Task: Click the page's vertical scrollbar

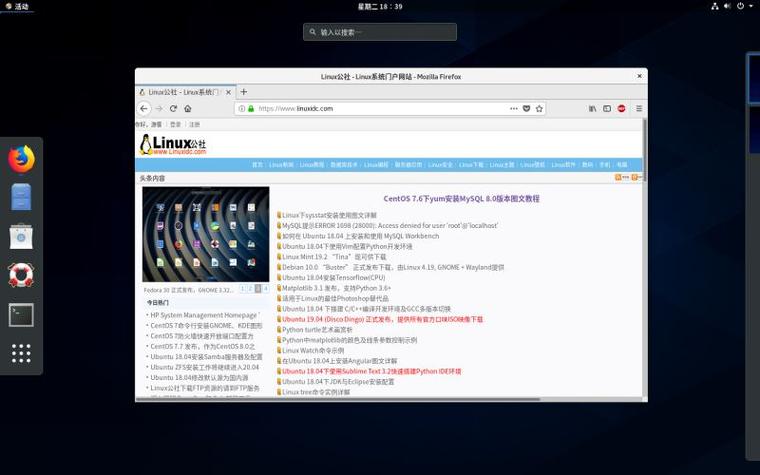Action: pos(644,150)
